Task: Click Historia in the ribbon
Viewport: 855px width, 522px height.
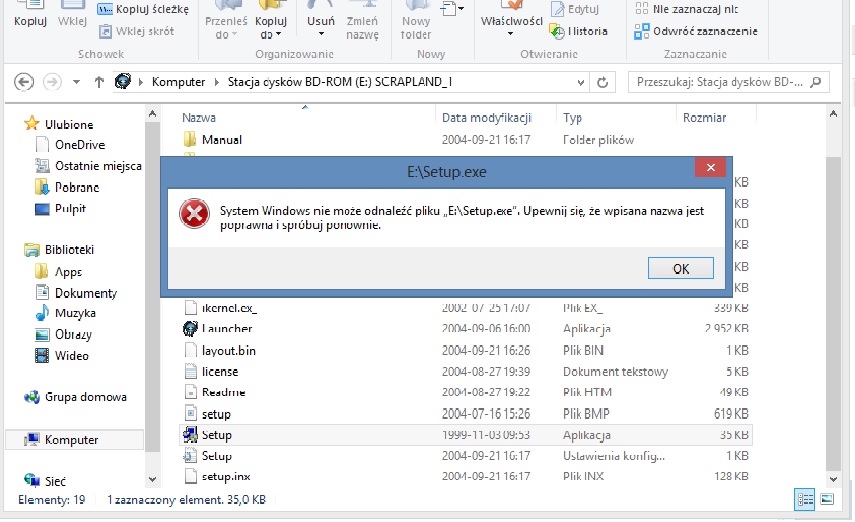Action: 579,31
